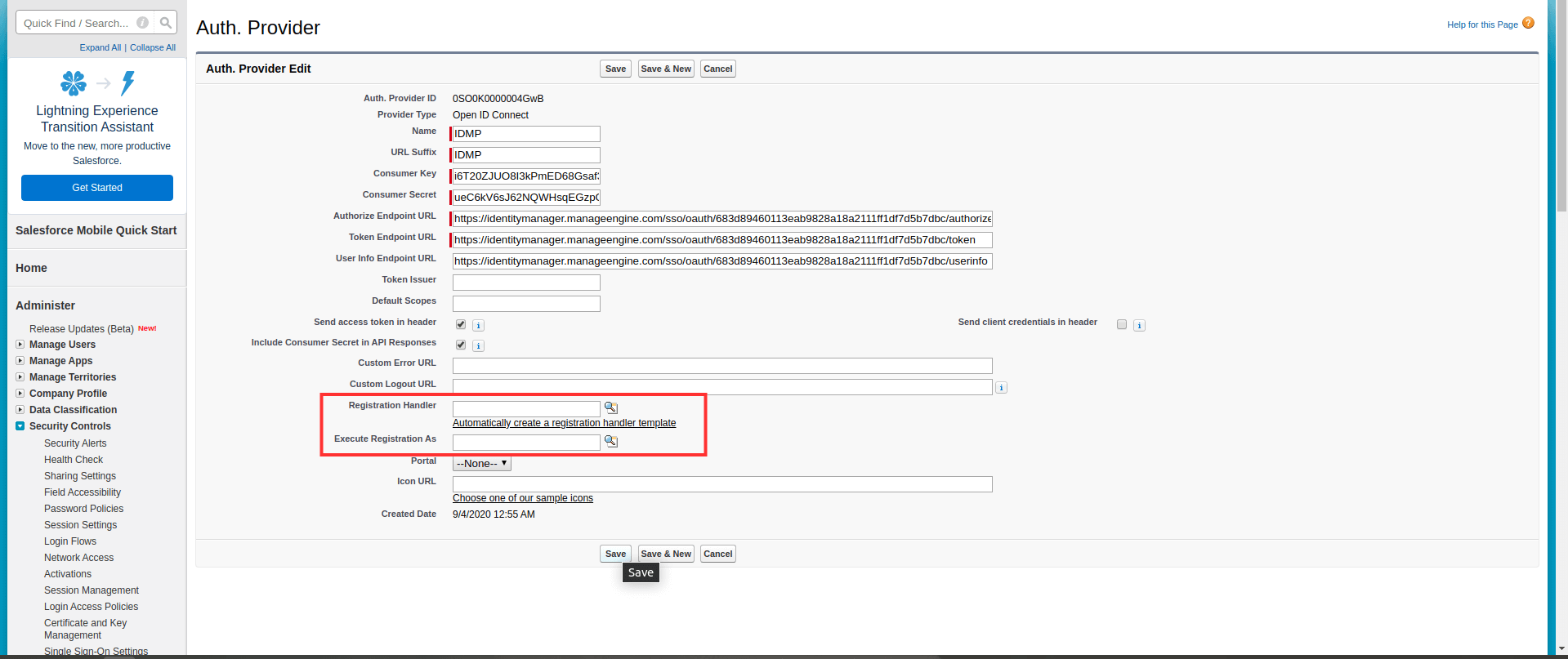Click the bottom Save & New button
The image size is (1568, 659).
666,554
